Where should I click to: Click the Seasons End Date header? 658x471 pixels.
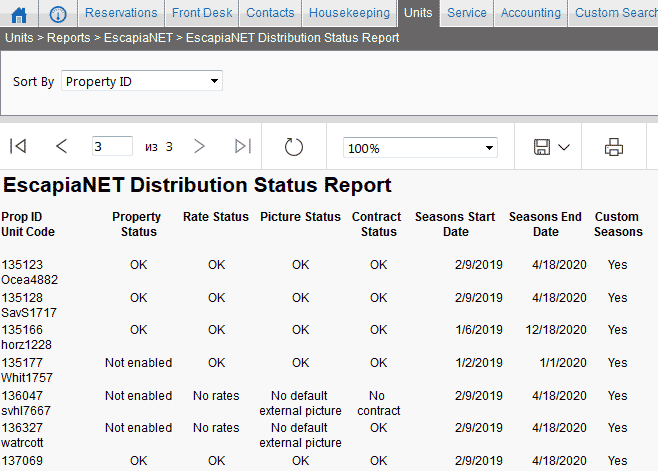pos(546,224)
